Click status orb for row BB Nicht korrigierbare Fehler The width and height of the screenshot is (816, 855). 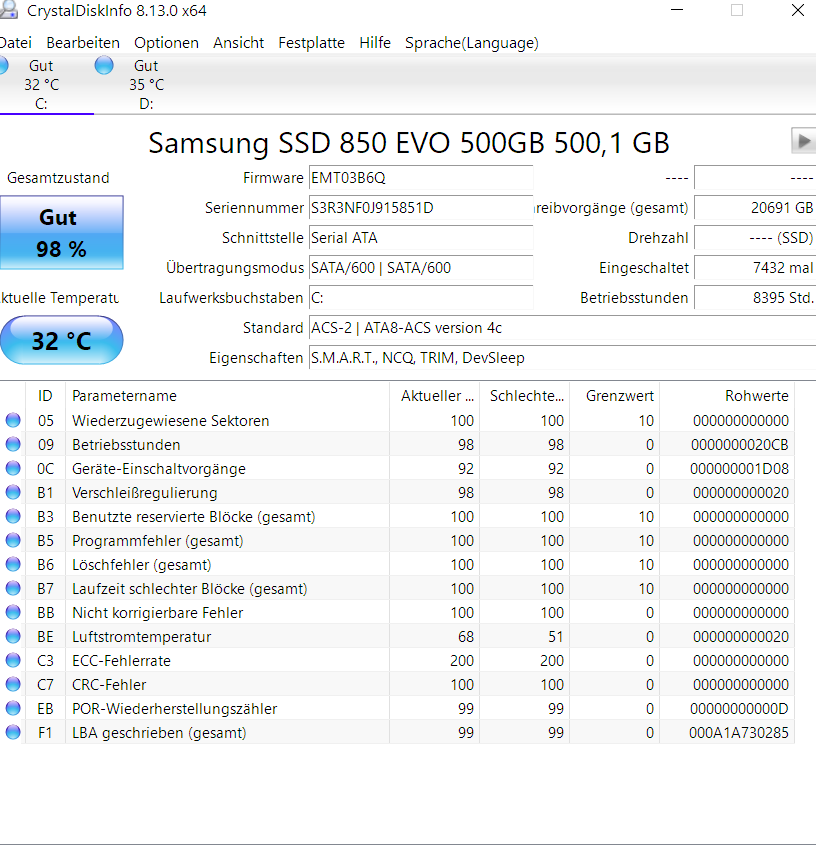(x=13, y=612)
